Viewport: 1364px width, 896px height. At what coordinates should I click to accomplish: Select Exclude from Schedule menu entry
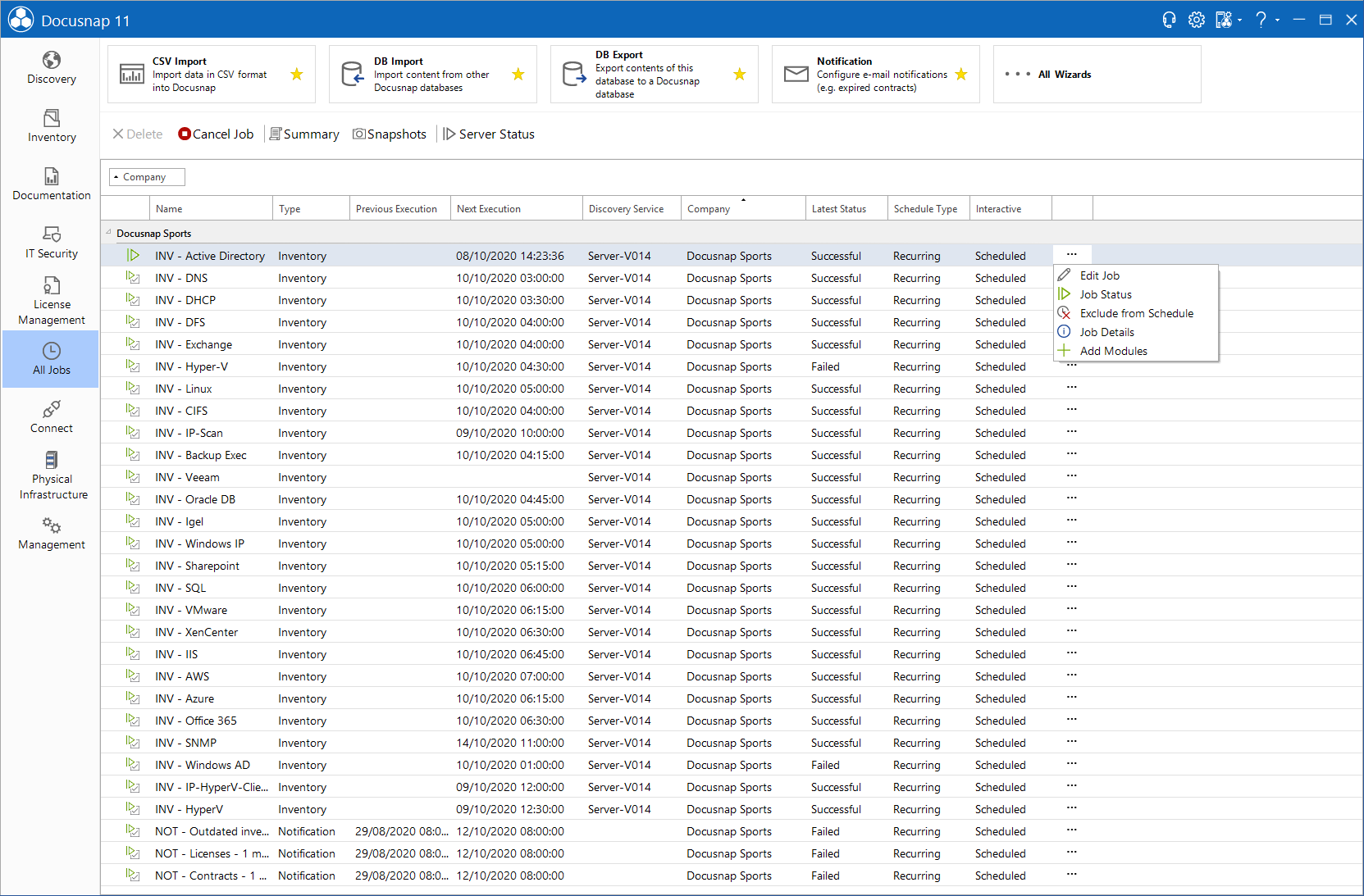point(1136,313)
